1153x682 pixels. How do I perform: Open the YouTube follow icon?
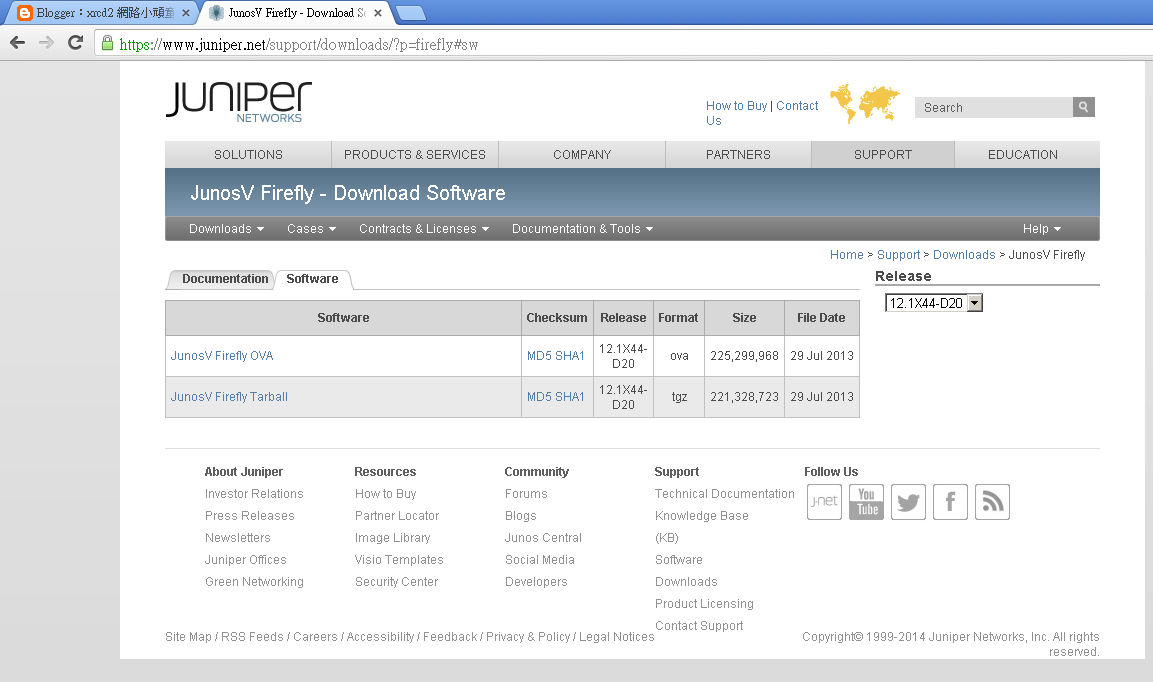pyautogui.click(x=866, y=502)
